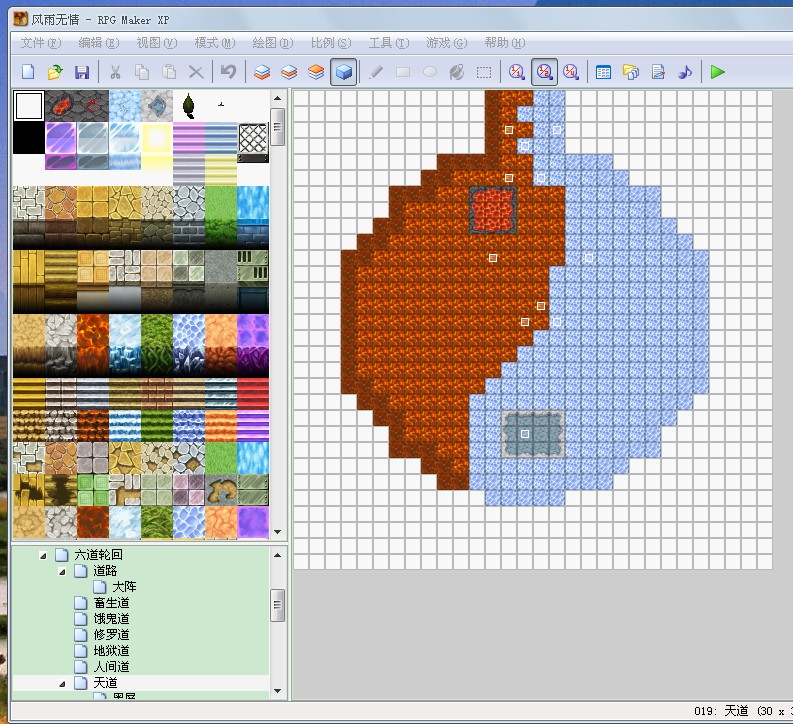Screen dimensions: 793x724
Task: Pick the blank white tile in the tileset
Action: pyautogui.click(x=29, y=106)
